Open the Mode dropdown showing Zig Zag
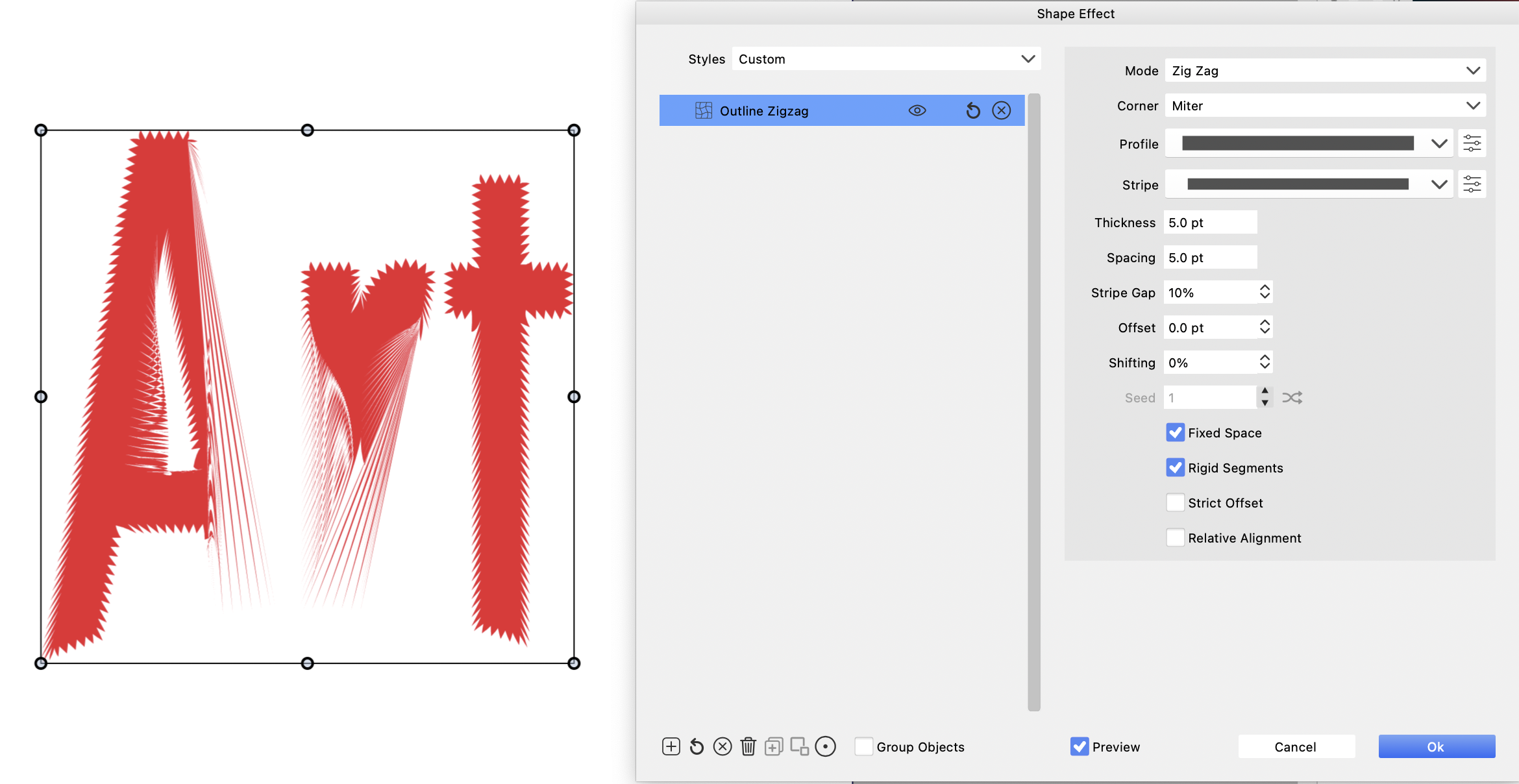Image resolution: width=1519 pixels, height=784 pixels. (1324, 71)
